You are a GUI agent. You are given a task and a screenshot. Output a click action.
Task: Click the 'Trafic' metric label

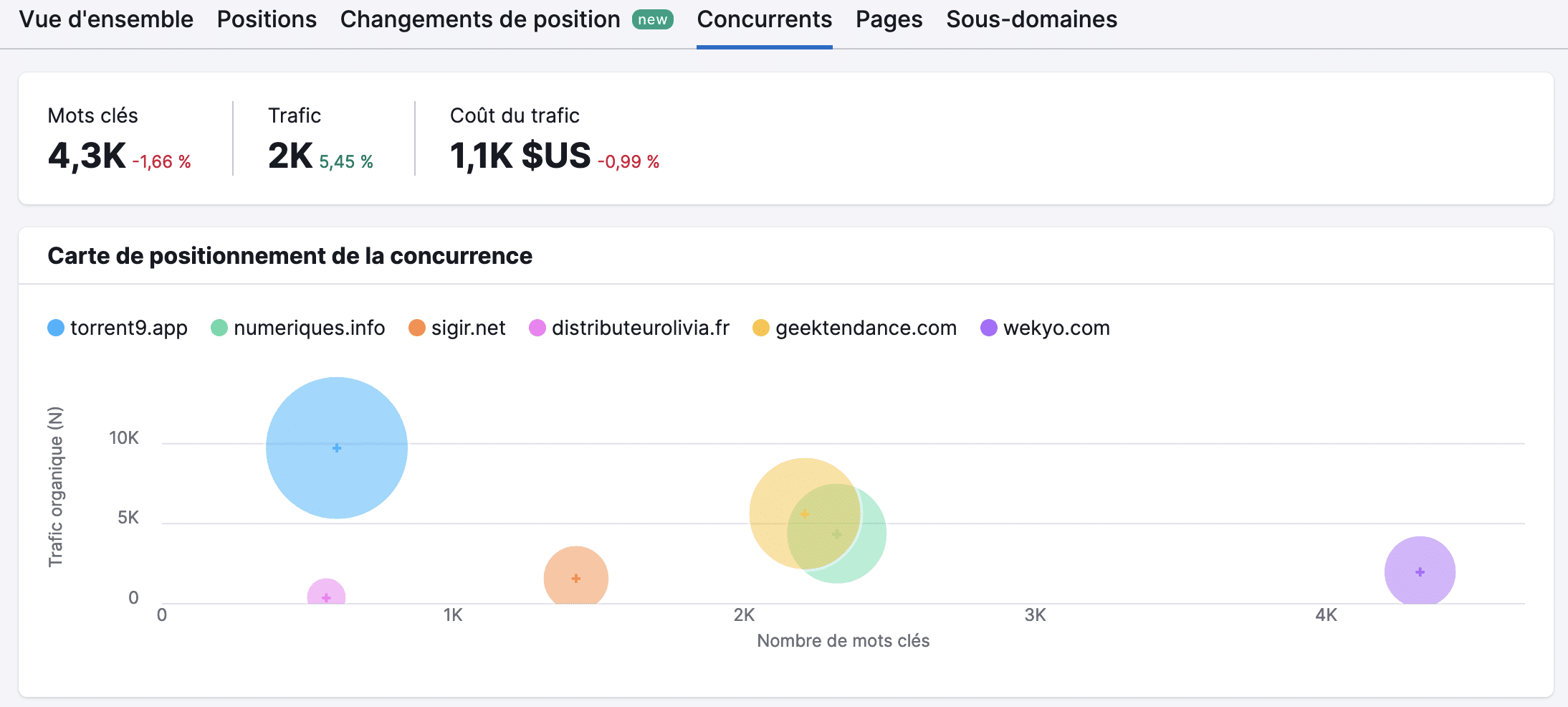[295, 115]
